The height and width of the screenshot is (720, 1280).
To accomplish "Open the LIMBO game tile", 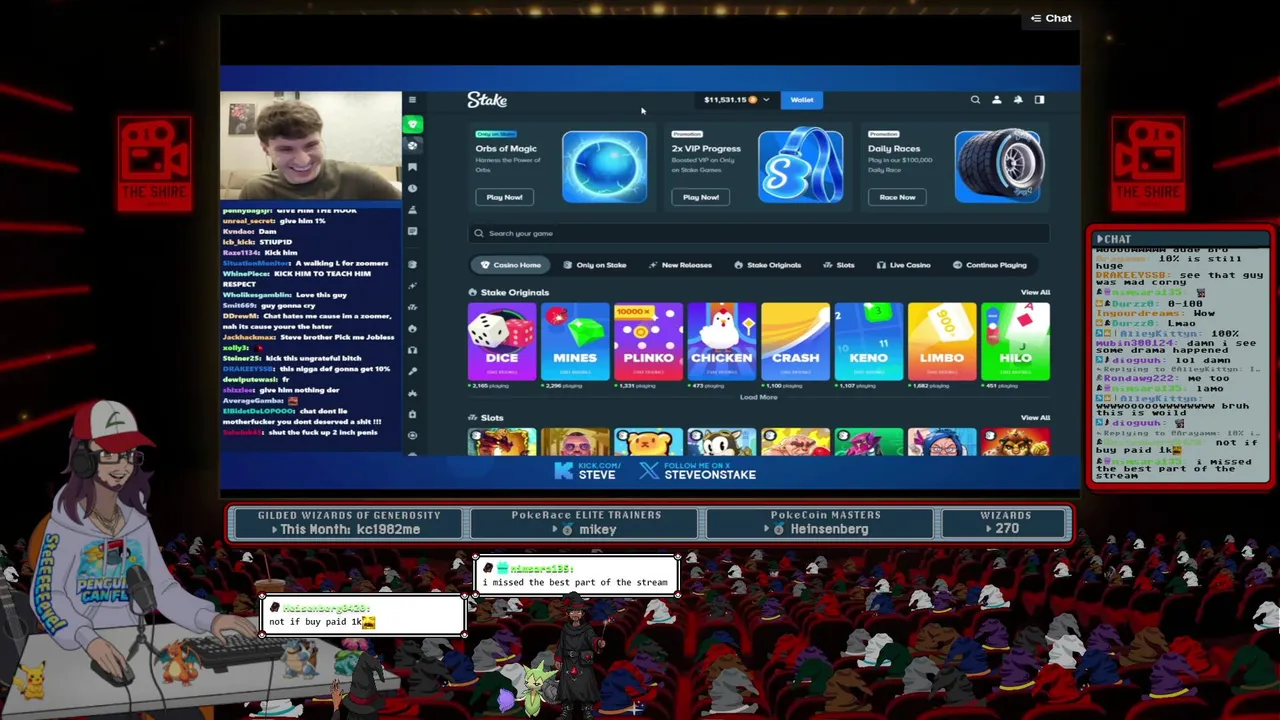I will (942, 341).
